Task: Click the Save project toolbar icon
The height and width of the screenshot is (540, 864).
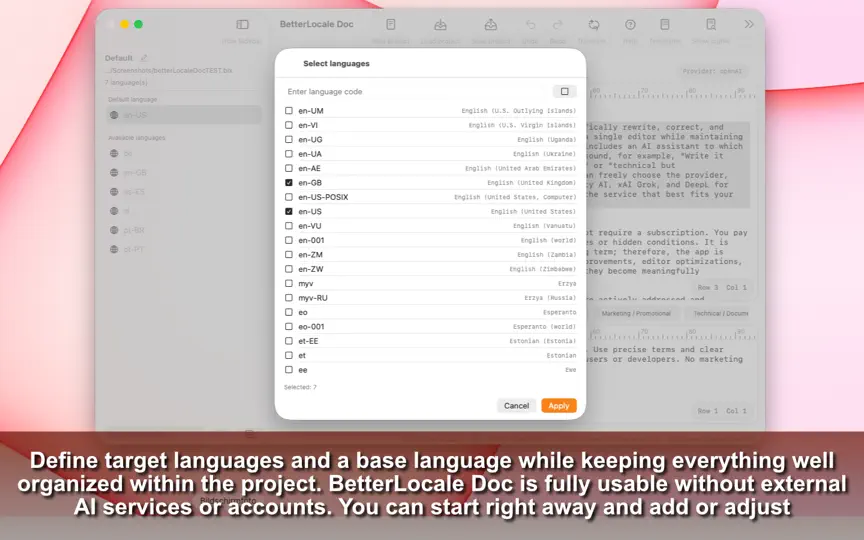Action: 490,24
